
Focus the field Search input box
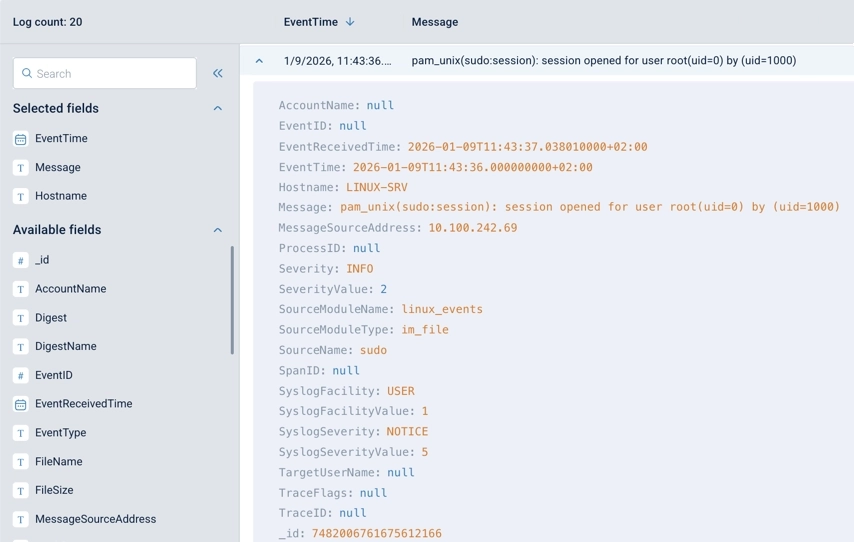105,73
